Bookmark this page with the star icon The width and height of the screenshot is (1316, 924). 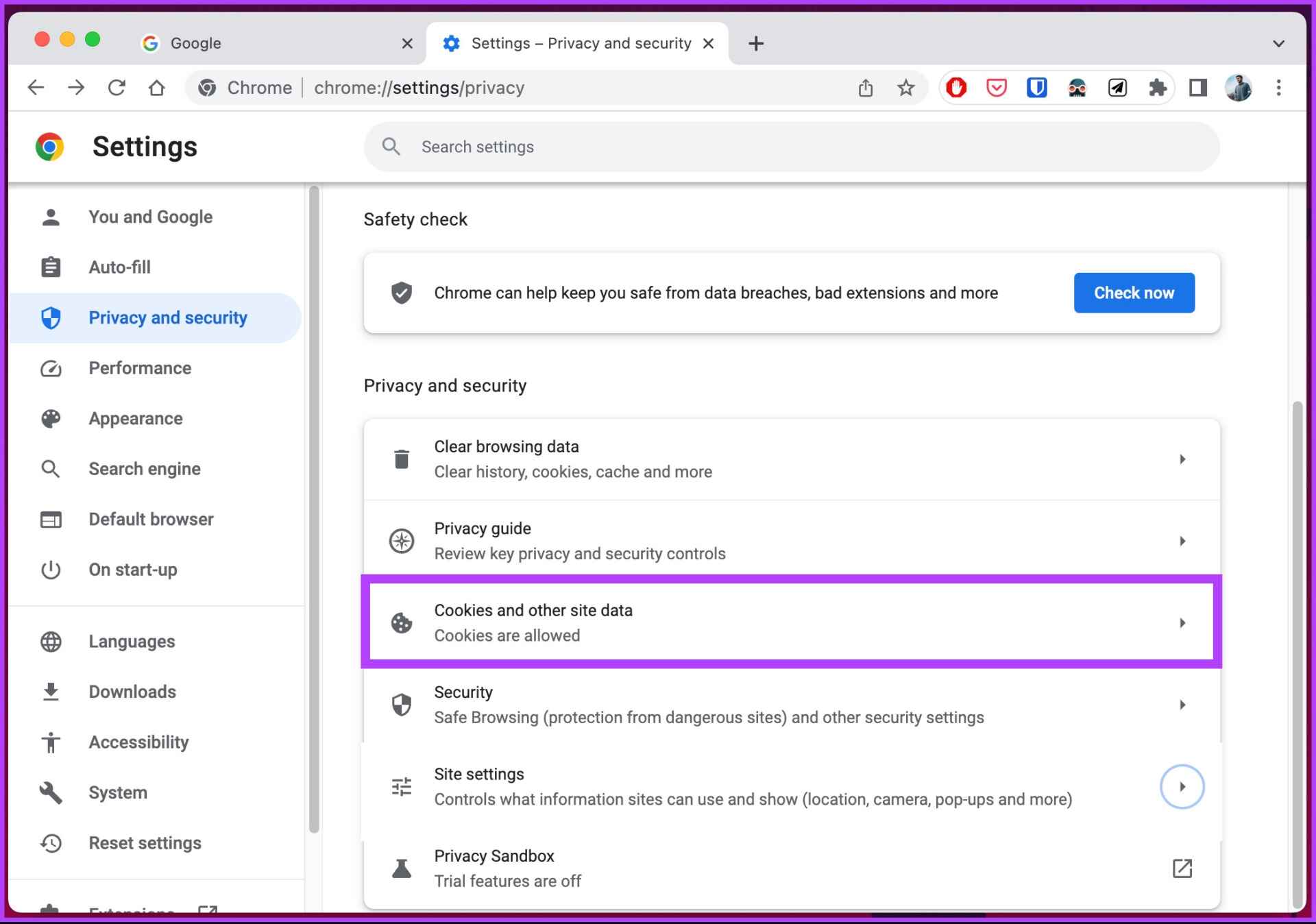tap(906, 88)
